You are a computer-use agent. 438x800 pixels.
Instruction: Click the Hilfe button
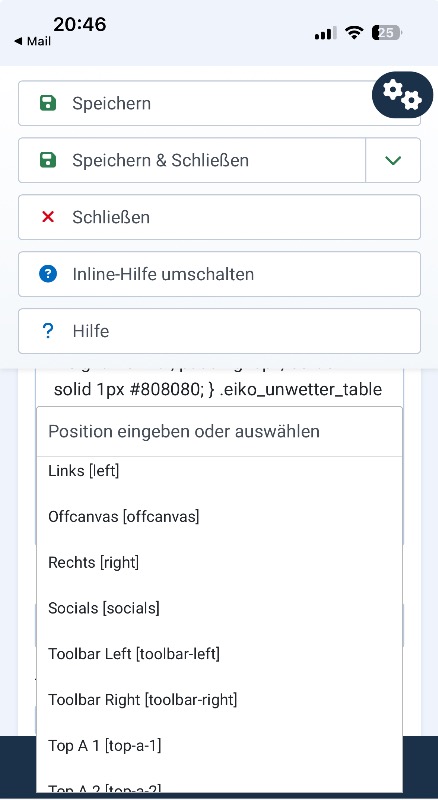point(220,331)
